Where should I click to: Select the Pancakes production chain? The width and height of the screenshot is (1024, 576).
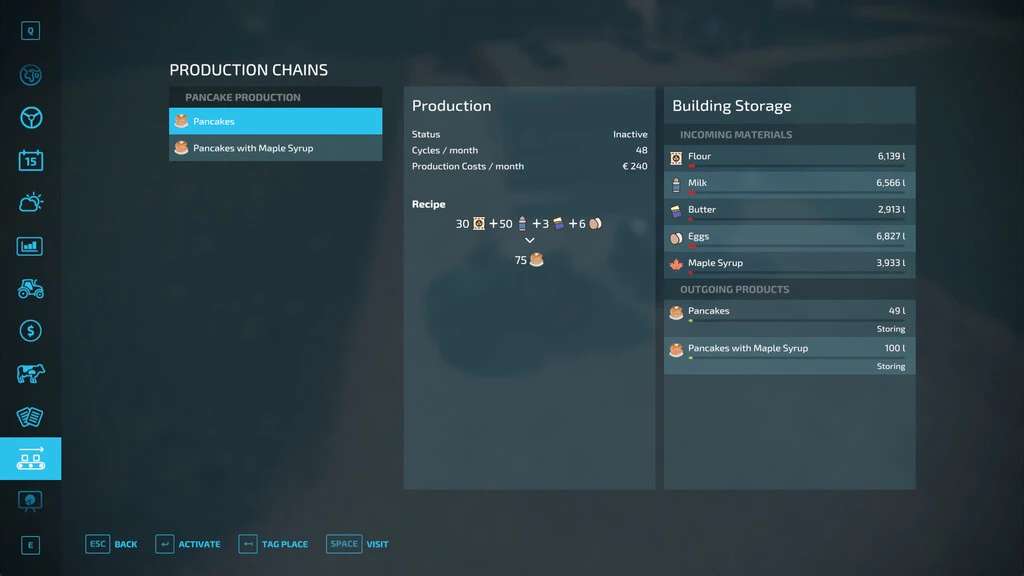click(275, 121)
